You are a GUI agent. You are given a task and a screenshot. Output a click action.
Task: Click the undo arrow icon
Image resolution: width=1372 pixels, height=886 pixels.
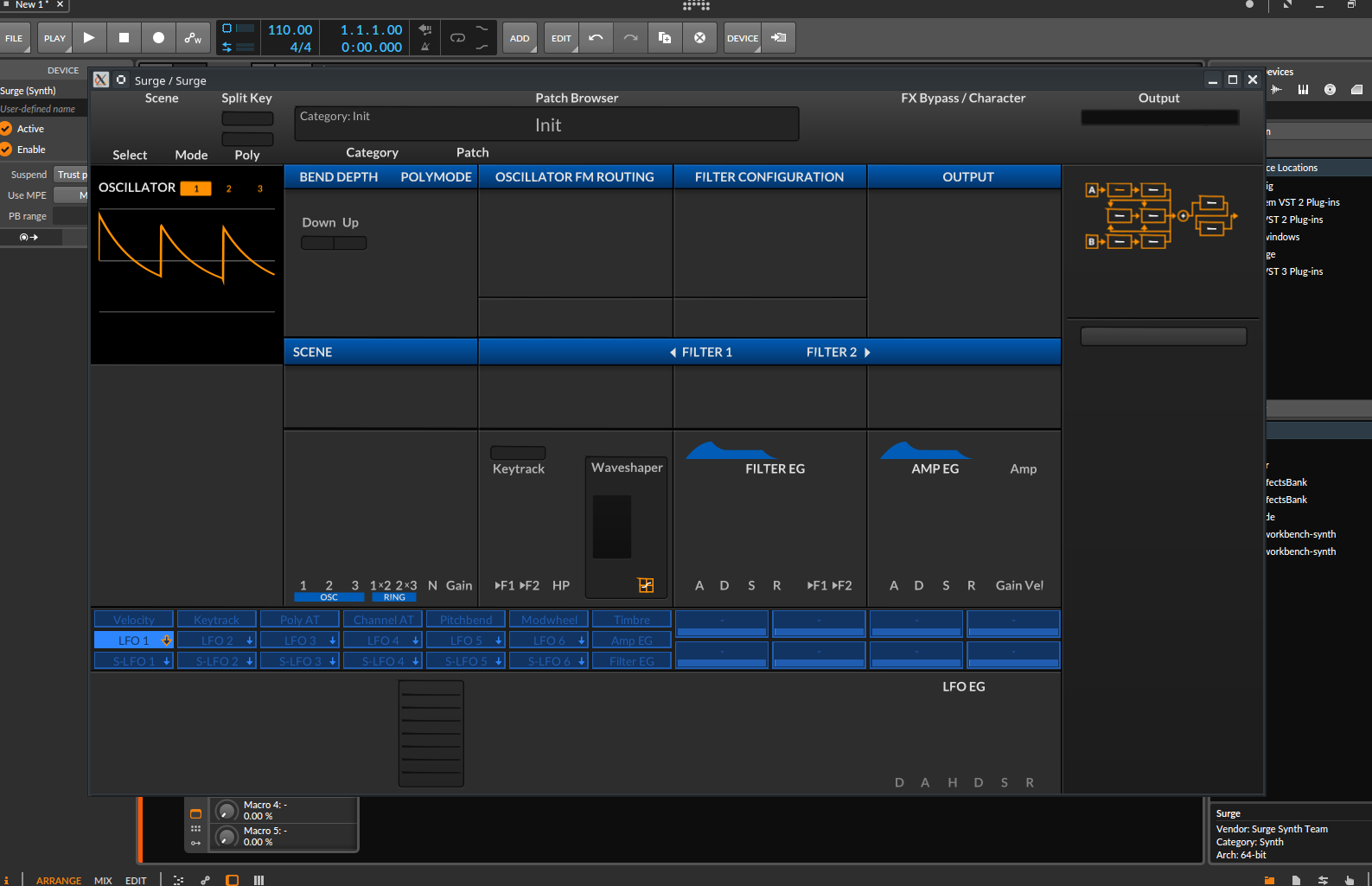pos(596,38)
